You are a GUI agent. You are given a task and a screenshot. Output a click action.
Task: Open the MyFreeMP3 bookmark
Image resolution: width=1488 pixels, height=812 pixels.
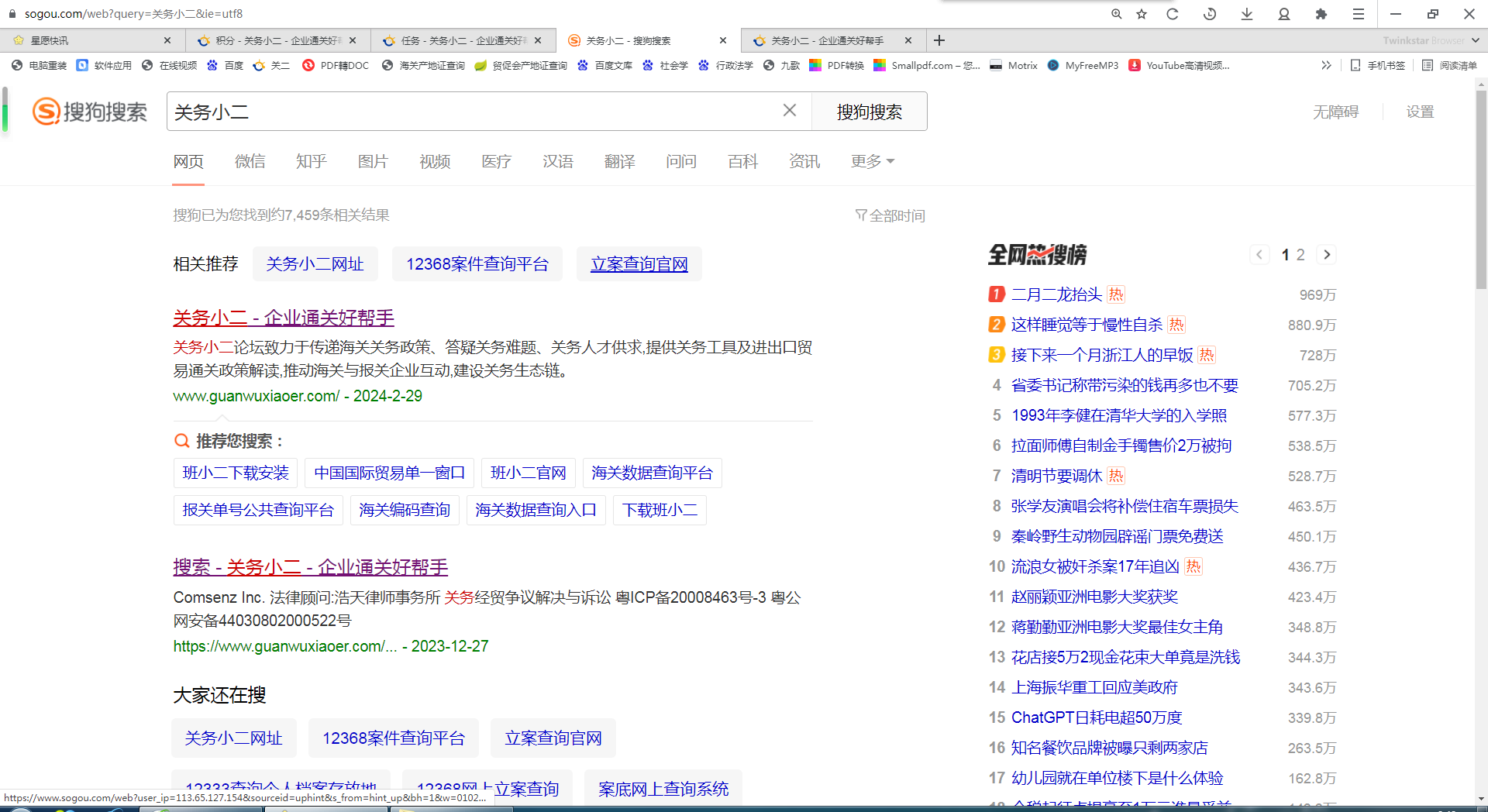point(1083,66)
